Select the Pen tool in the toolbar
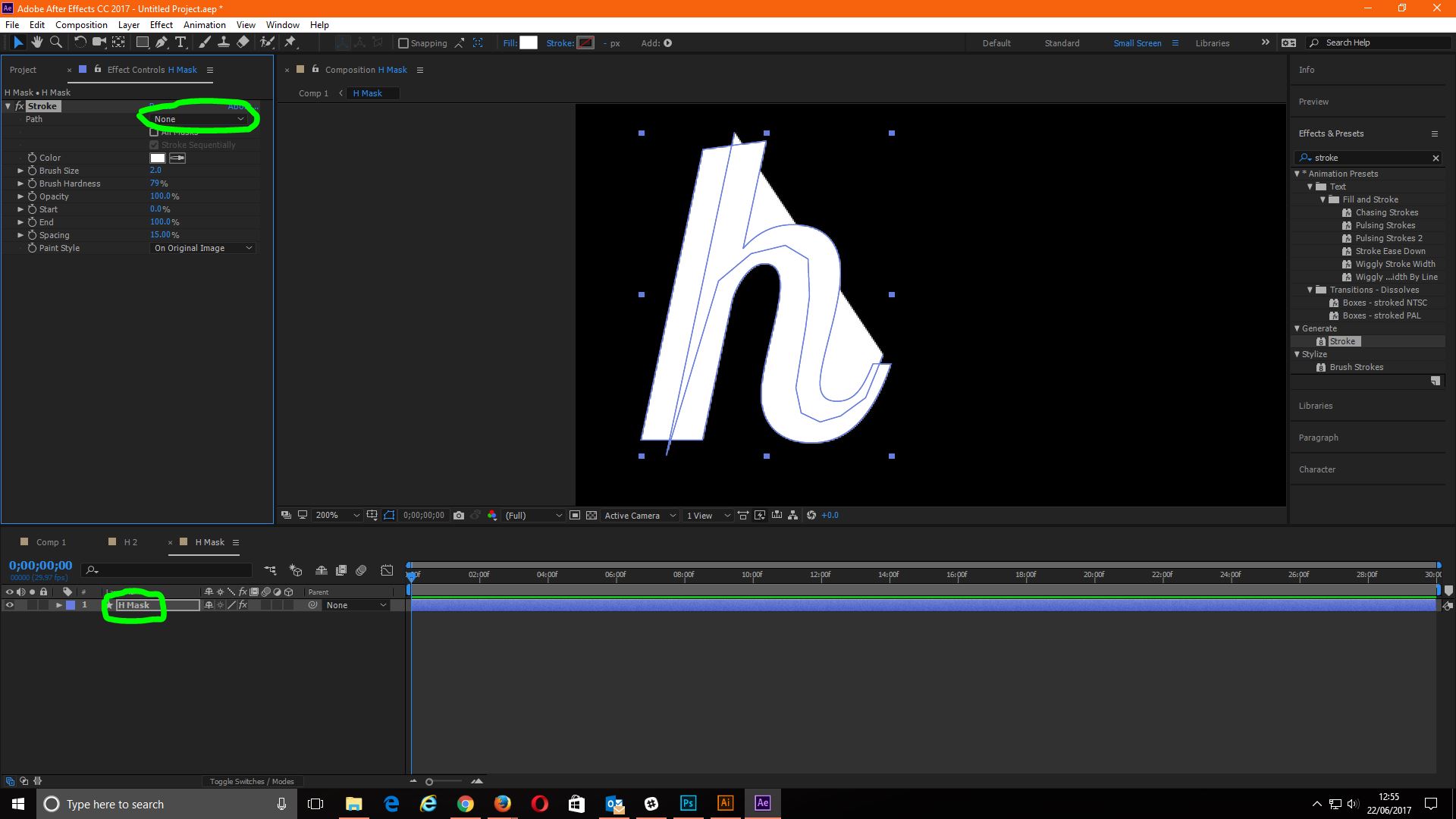Image resolution: width=1456 pixels, height=819 pixels. point(162,42)
